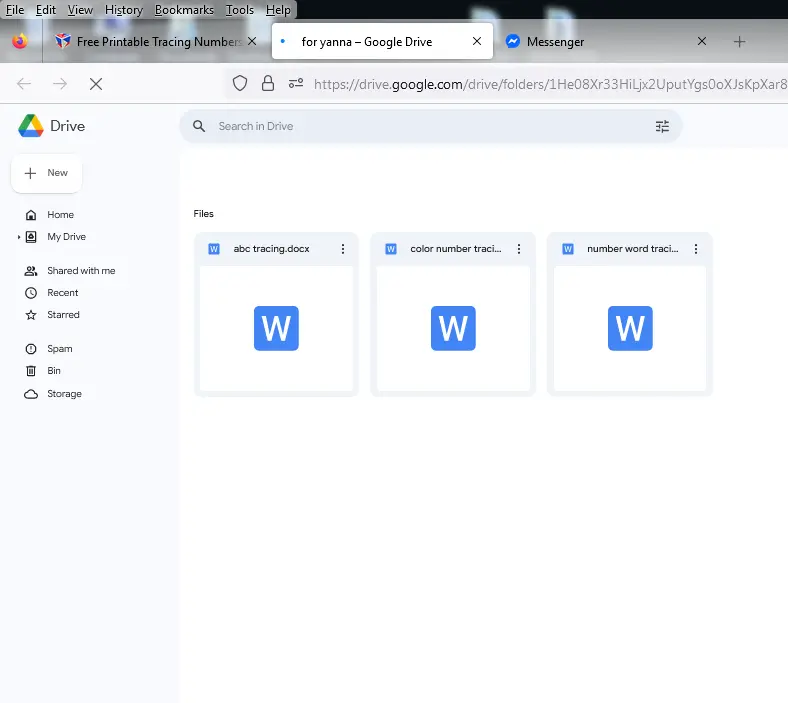Go forward in browser history
788x703 pixels.
60,84
